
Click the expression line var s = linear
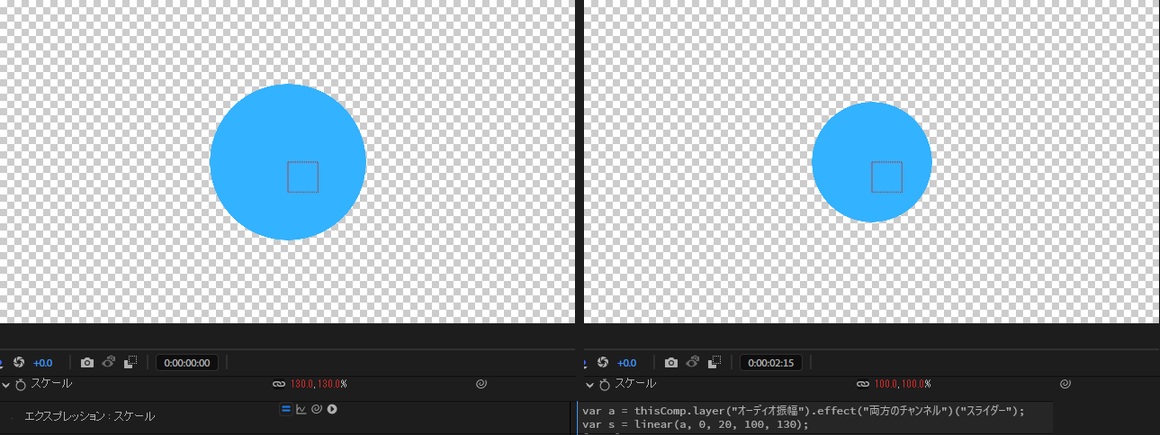click(695, 425)
